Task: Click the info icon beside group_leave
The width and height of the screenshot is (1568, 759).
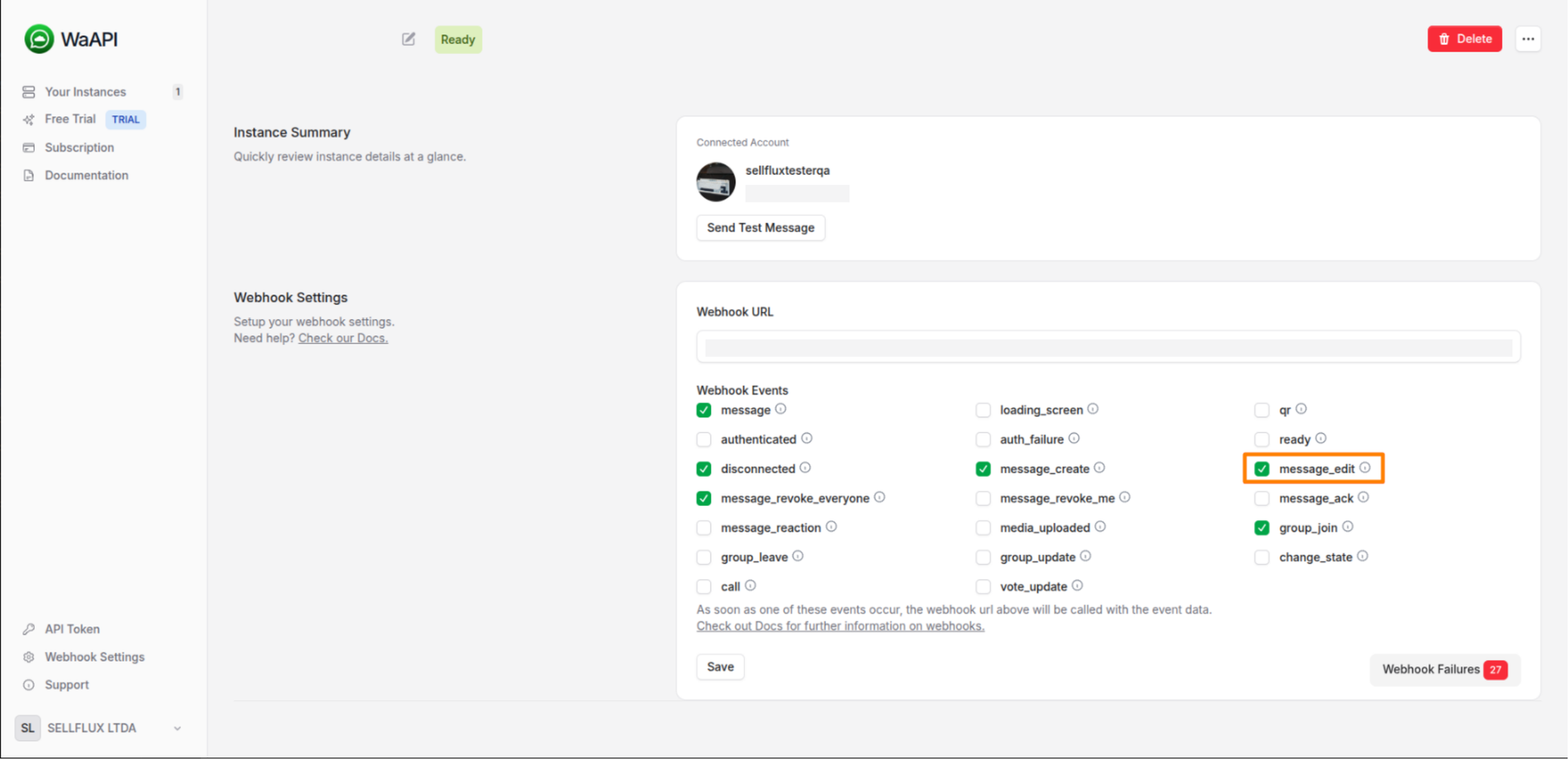Action: (x=798, y=556)
